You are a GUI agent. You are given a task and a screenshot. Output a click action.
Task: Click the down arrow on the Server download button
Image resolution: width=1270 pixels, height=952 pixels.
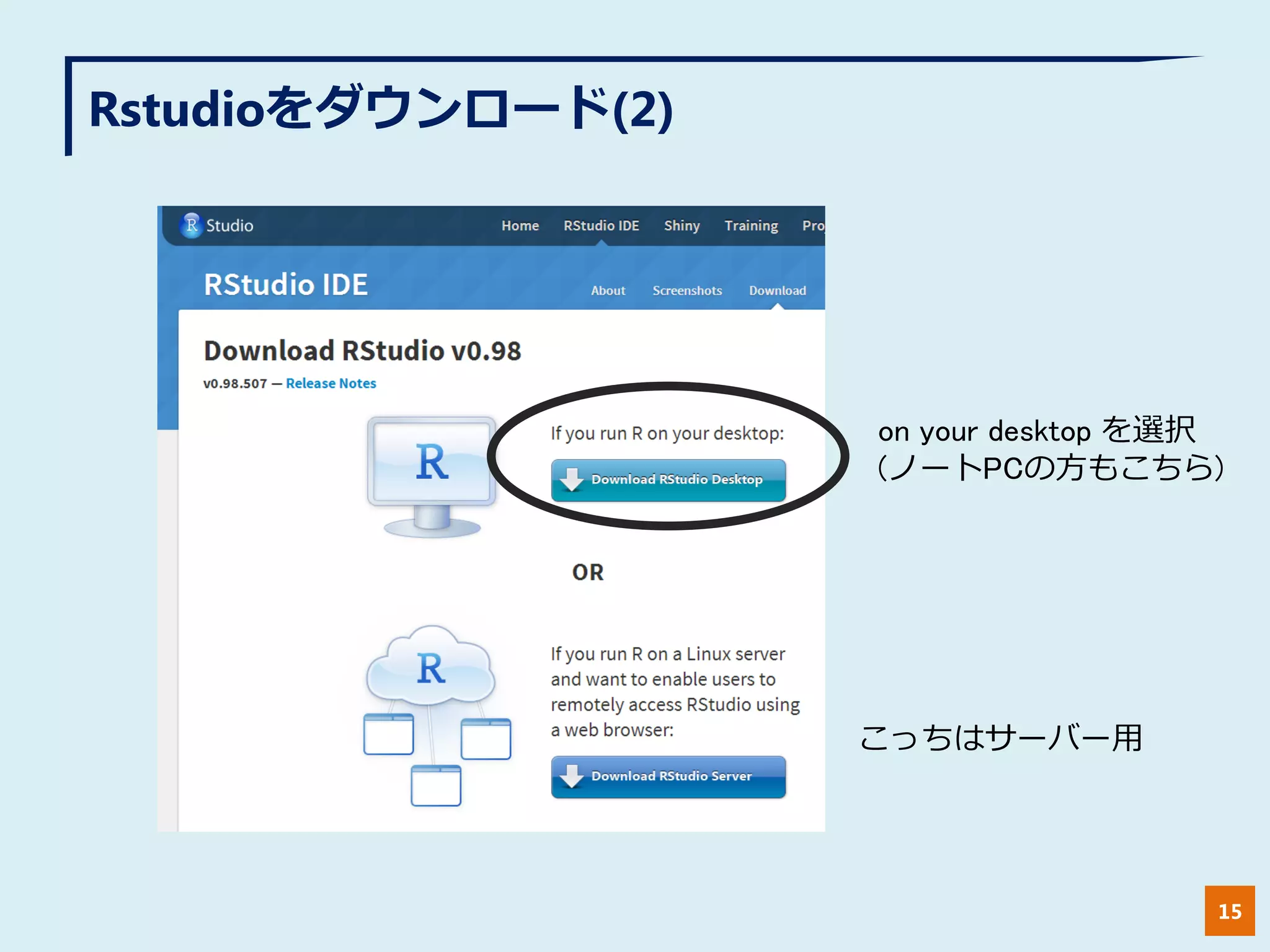pyautogui.click(x=571, y=777)
